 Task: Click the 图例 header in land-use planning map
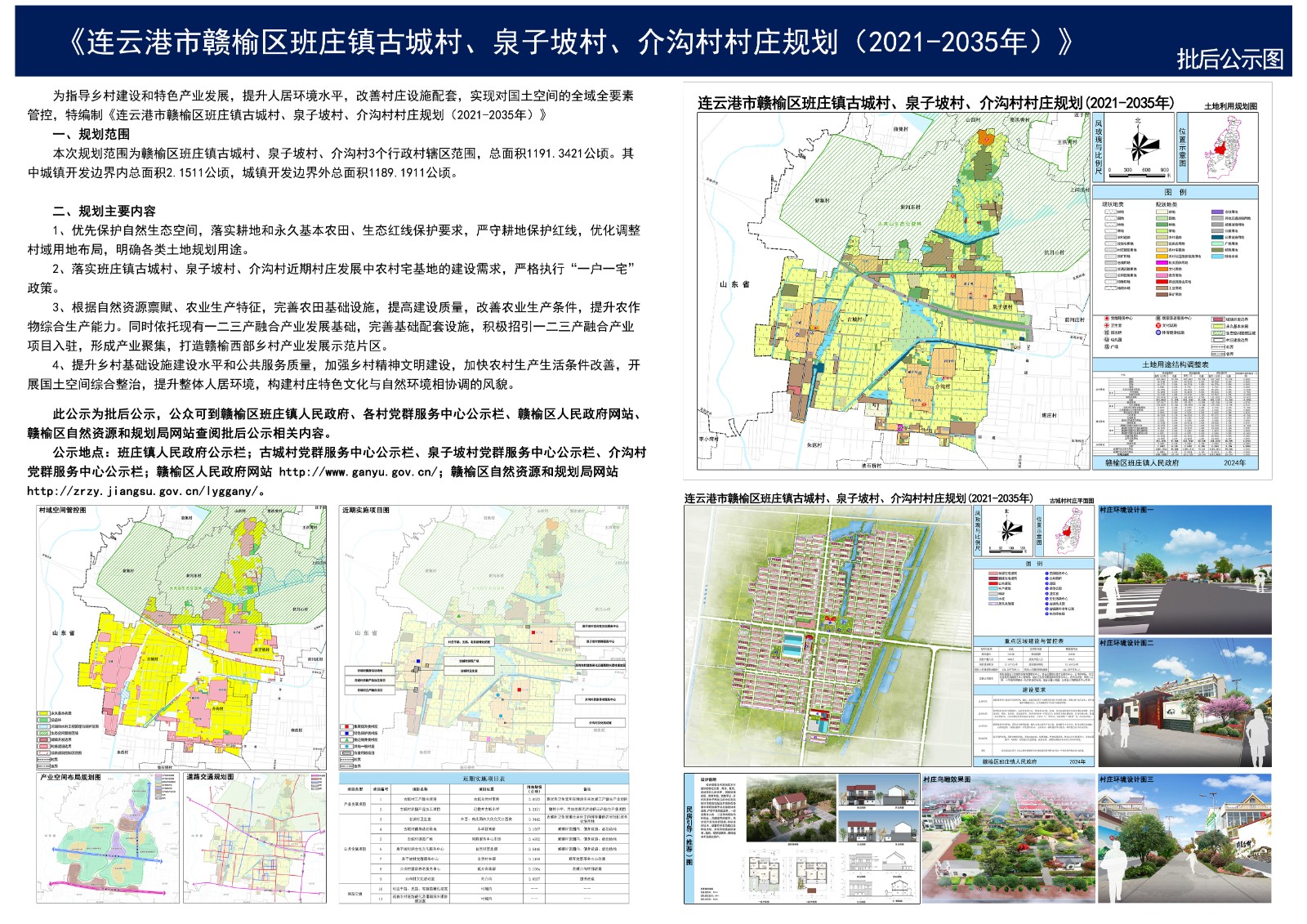(x=1175, y=192)
